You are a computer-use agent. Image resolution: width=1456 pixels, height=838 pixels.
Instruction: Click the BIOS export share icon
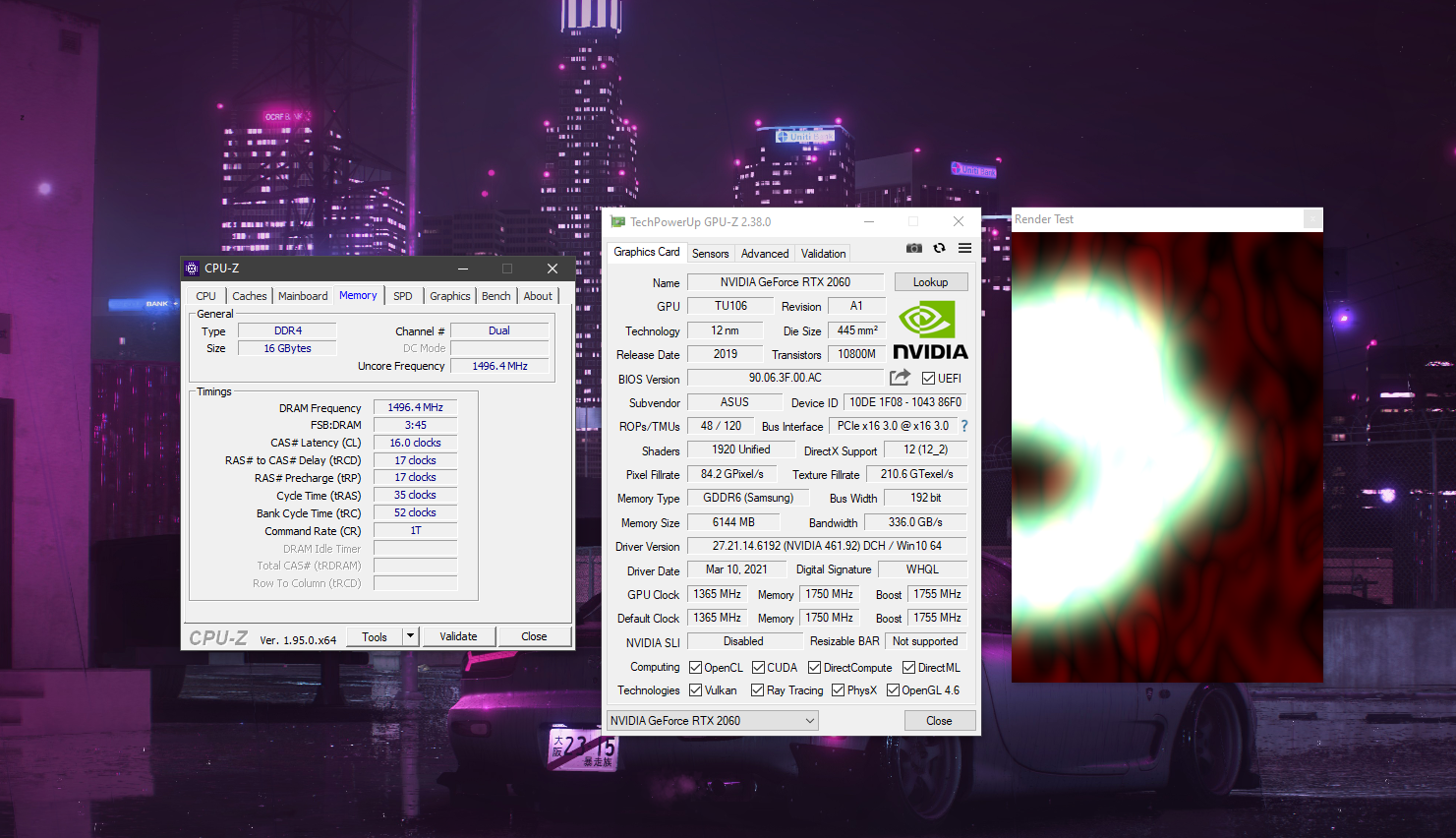click(x=900, y=378)
